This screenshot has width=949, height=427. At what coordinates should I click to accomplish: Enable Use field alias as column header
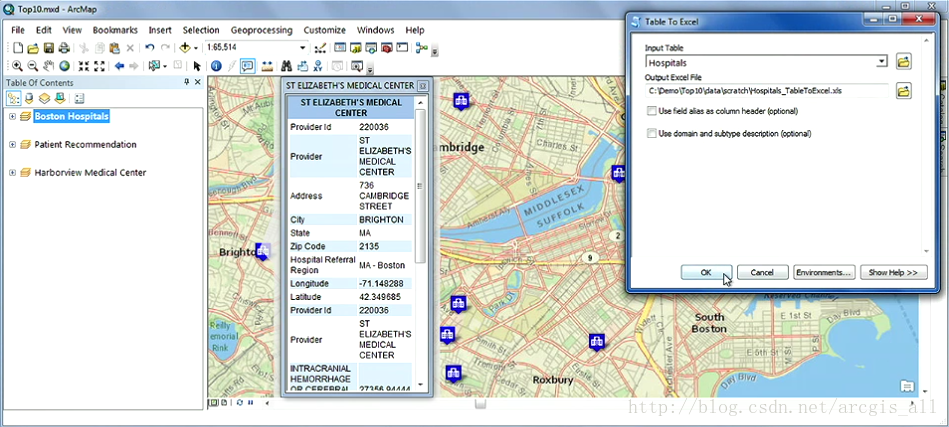click(652, 111)
